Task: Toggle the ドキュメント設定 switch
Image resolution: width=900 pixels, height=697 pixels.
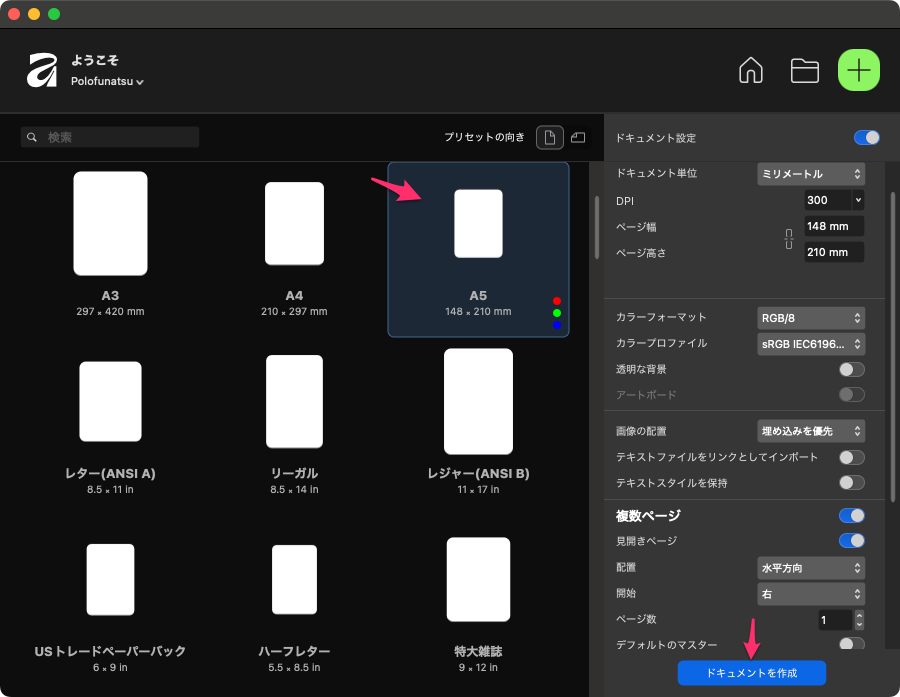Action: [866, 137]
